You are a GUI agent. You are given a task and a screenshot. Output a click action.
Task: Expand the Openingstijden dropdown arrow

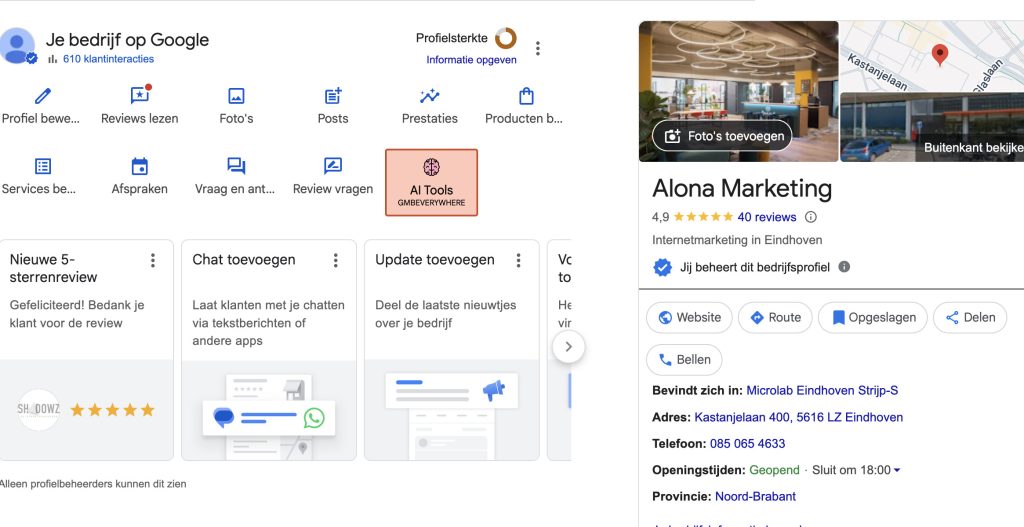pyautogui.click(x=897, y=470)
